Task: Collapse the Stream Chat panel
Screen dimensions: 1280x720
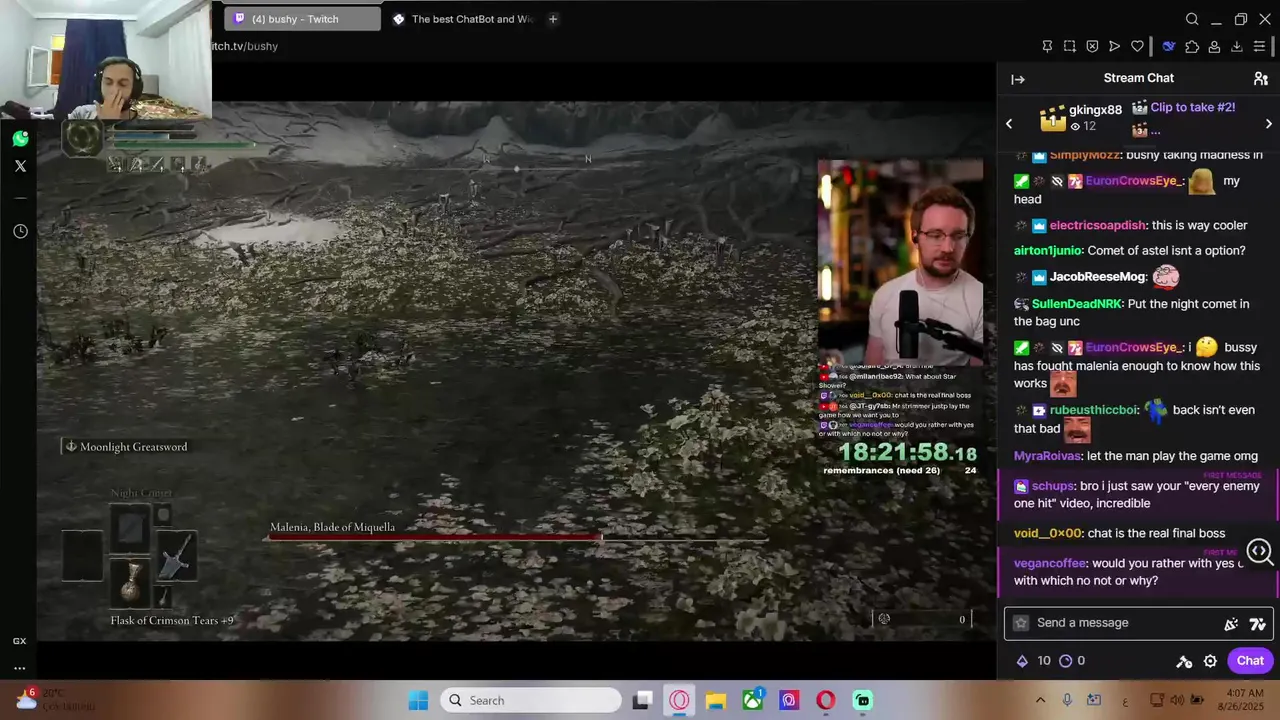Action: (1018, 79)
